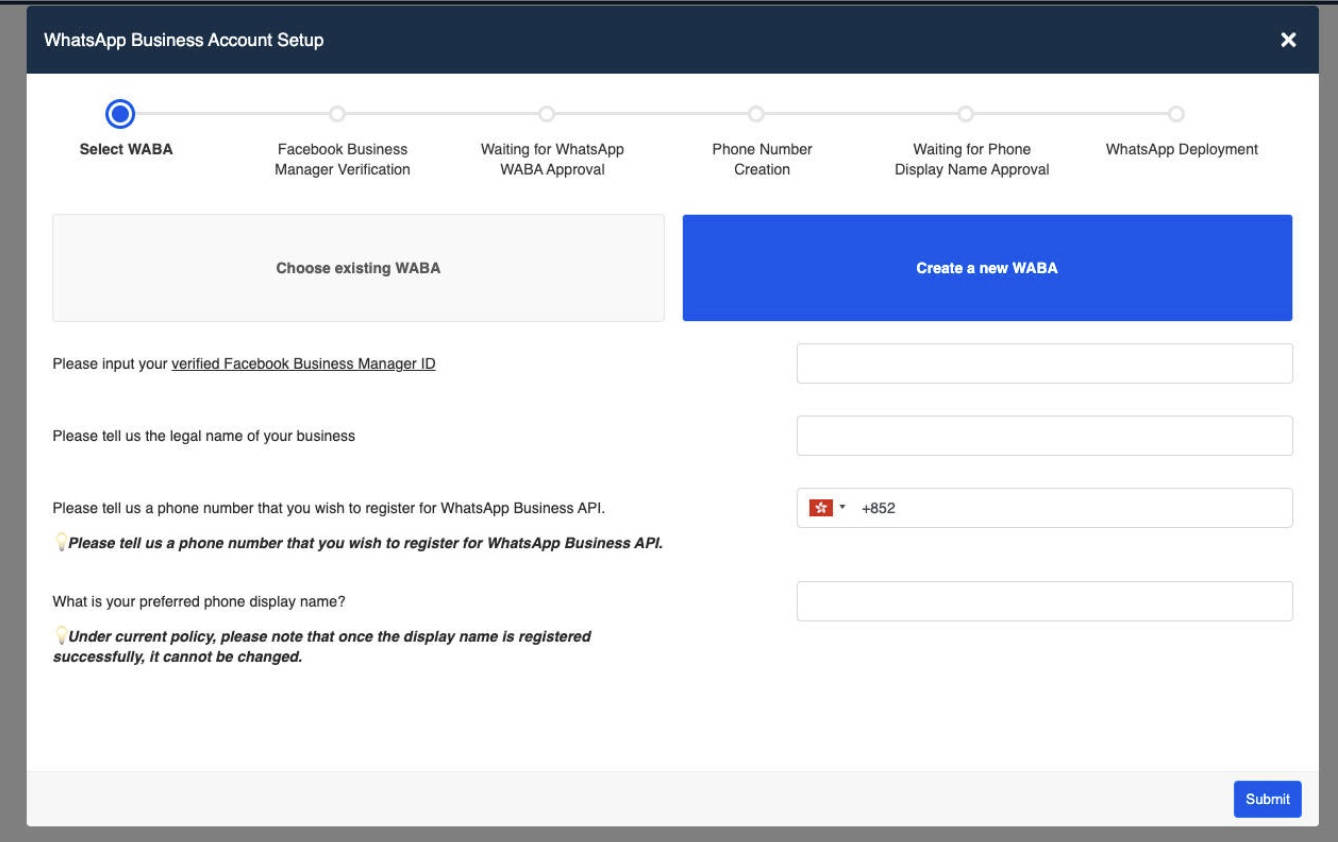The height and width of the screenshot is (842, 1338).
Task: Focus the legal business name input field
Action: click(1044, 436)
